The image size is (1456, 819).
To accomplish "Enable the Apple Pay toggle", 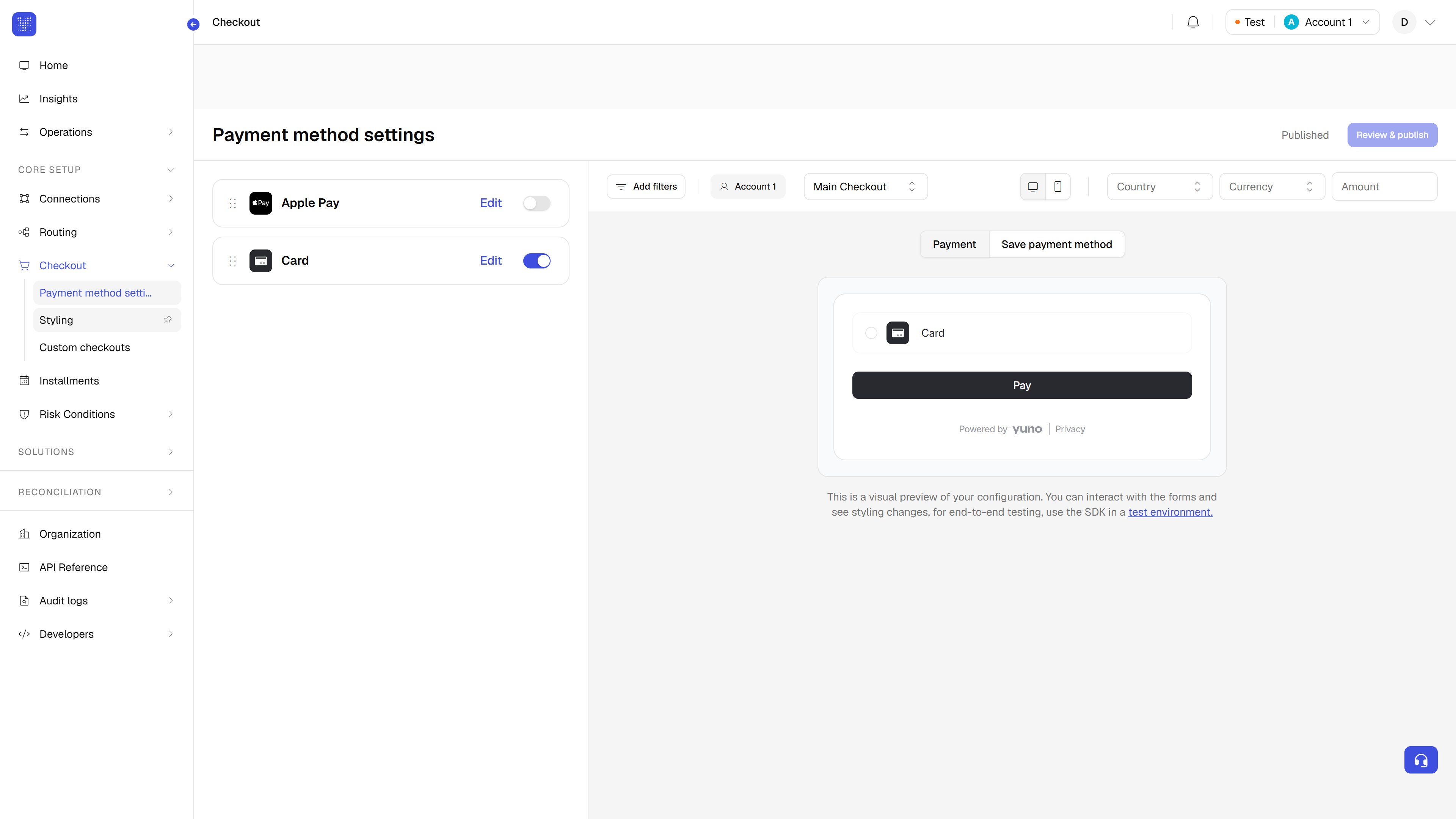I will [x=537, y=204].
